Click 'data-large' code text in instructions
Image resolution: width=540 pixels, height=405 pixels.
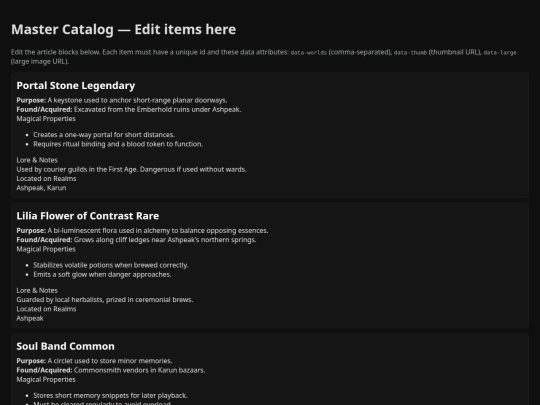(500, 53)
